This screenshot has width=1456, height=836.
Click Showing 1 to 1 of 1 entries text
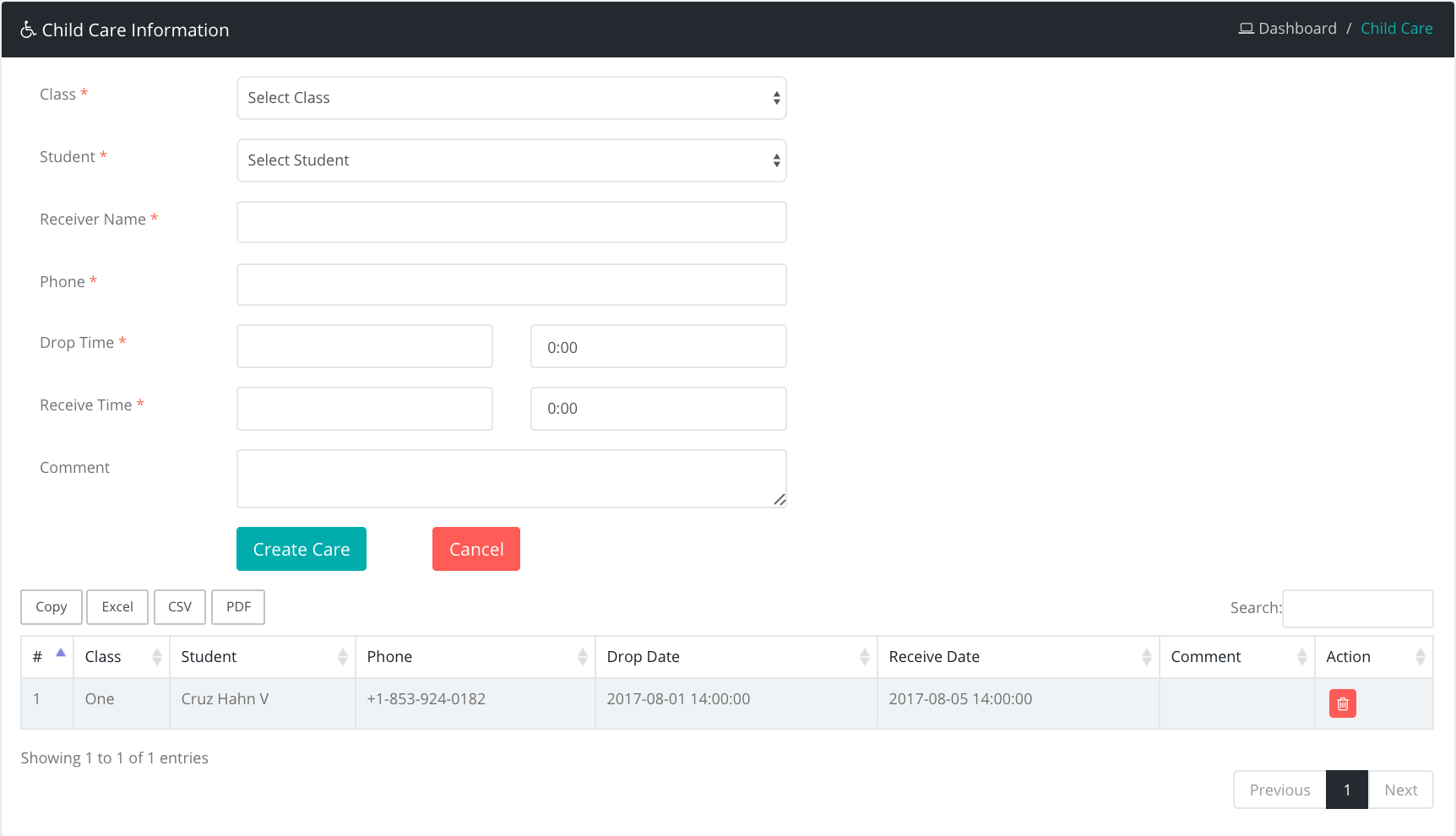coord(115,758)
